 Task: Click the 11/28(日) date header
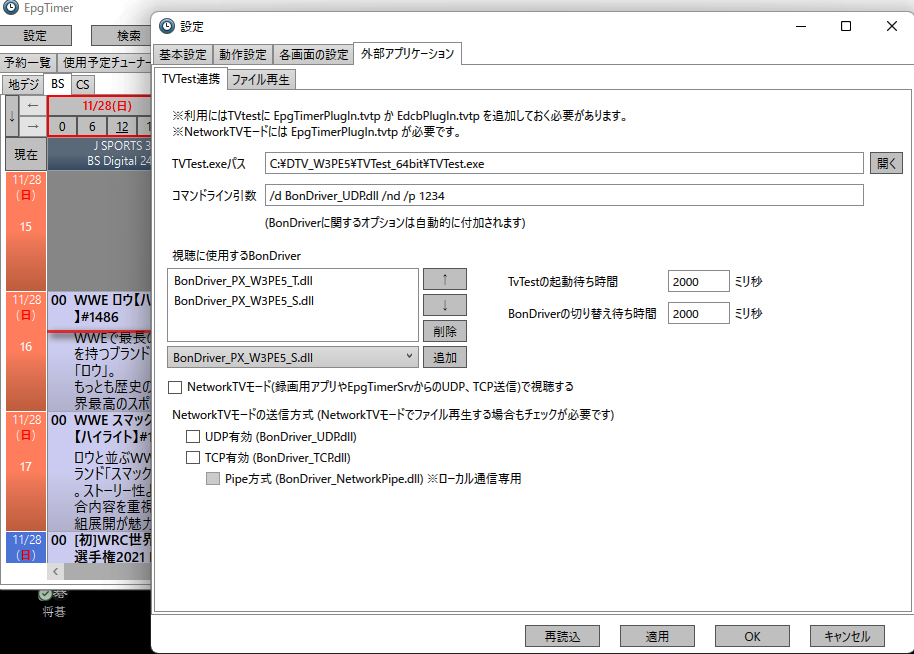[x=100, y=106]
